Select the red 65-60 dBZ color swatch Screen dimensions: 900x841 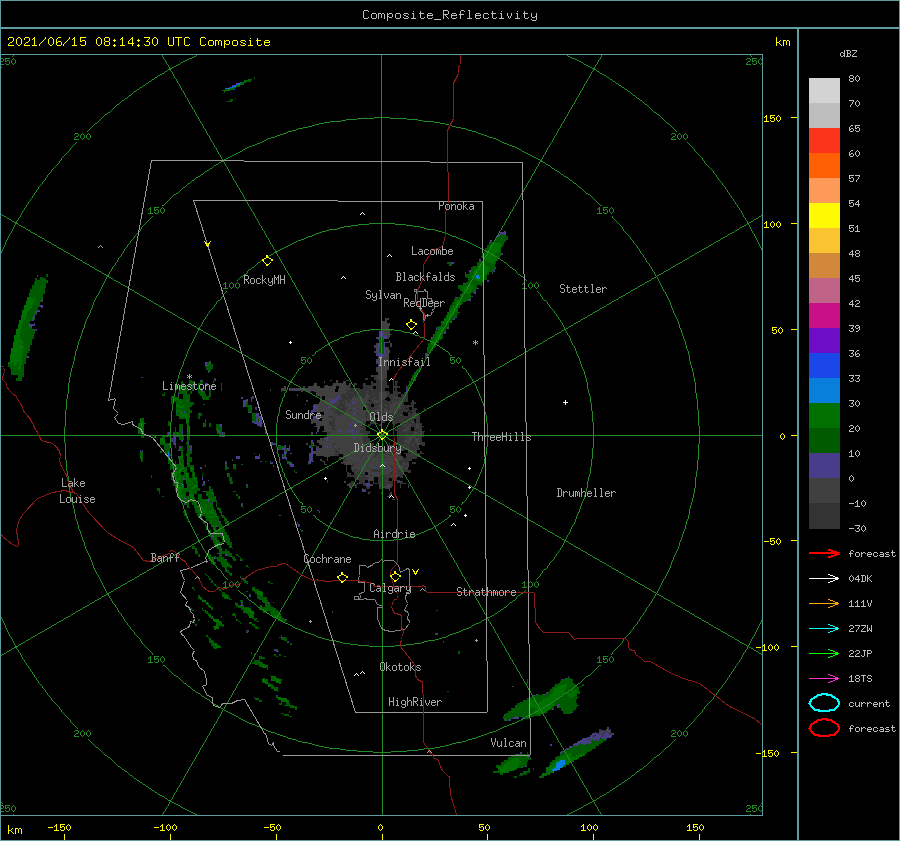point(824,141)
